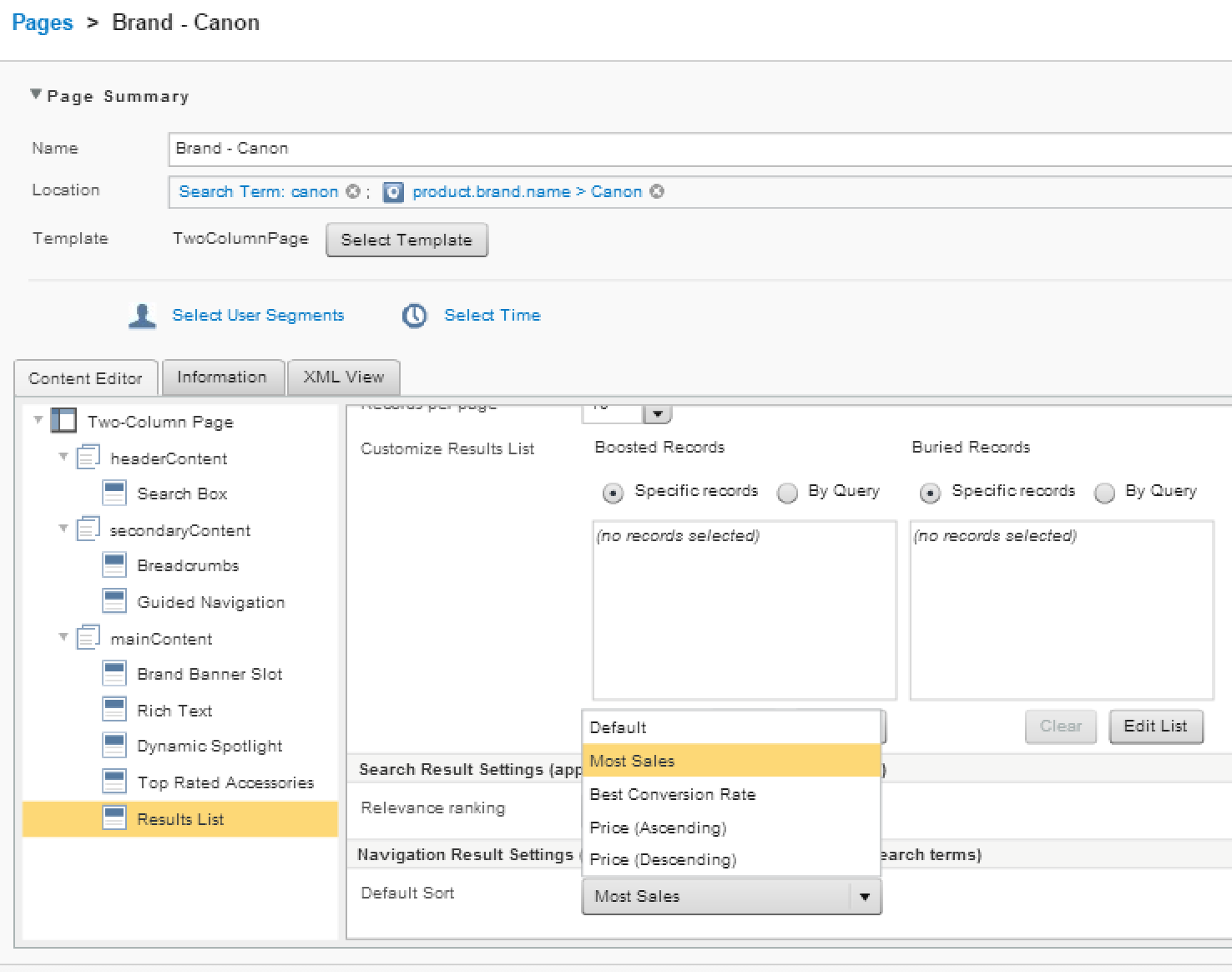The height and width of the screenshot is (972, 1232).
Task: Select the mainContent tree row
Action: pos(161,639)
